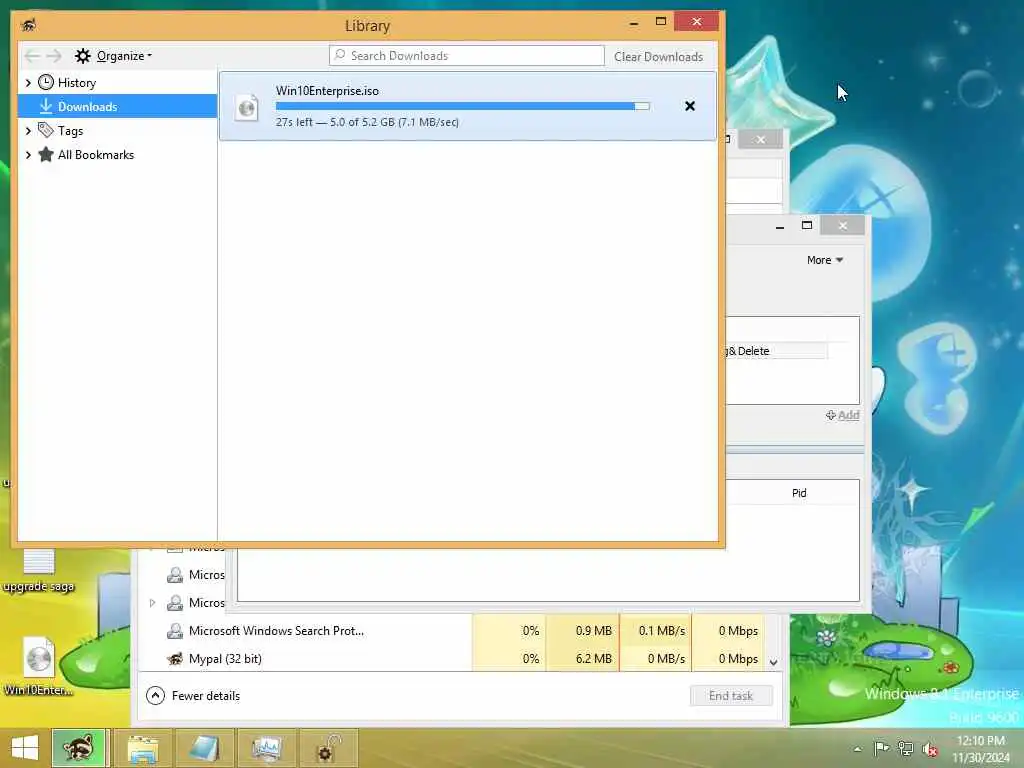Click Fewer details in Task Manager
The width and height of the screenshot is (1024, 768).
click(193, 696)
